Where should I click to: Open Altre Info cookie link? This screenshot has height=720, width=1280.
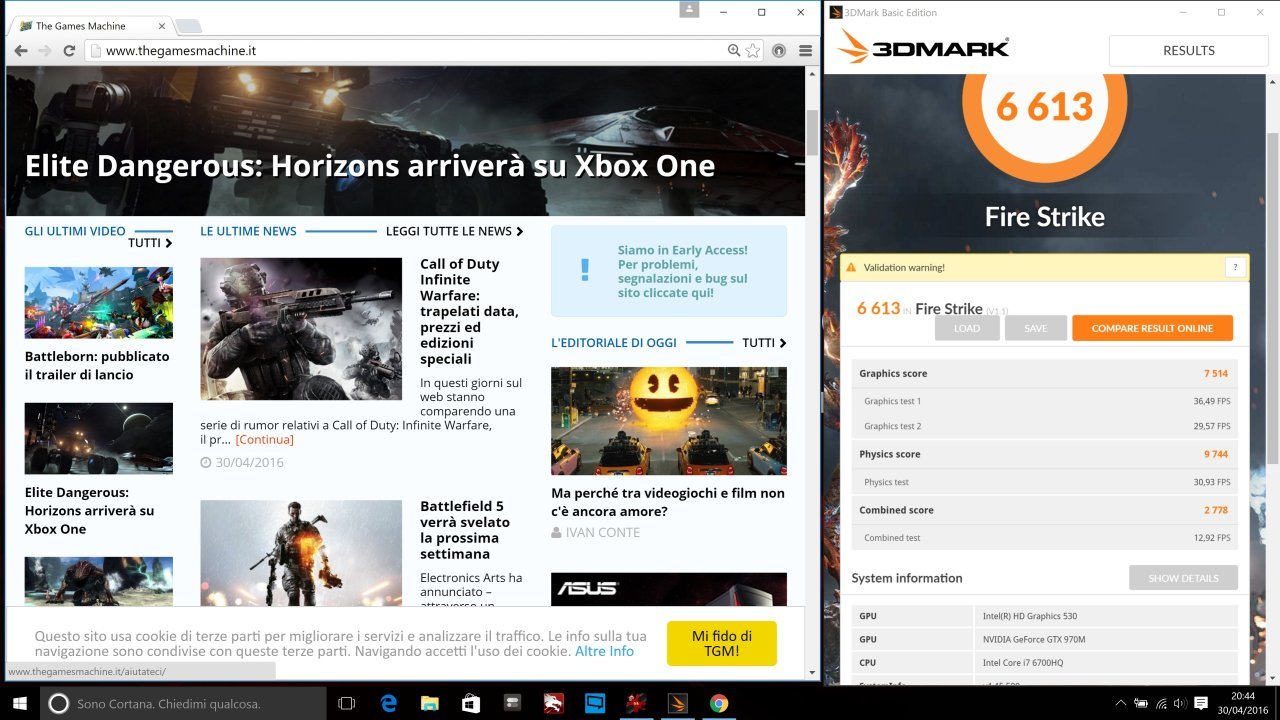[x=604, y=651]
